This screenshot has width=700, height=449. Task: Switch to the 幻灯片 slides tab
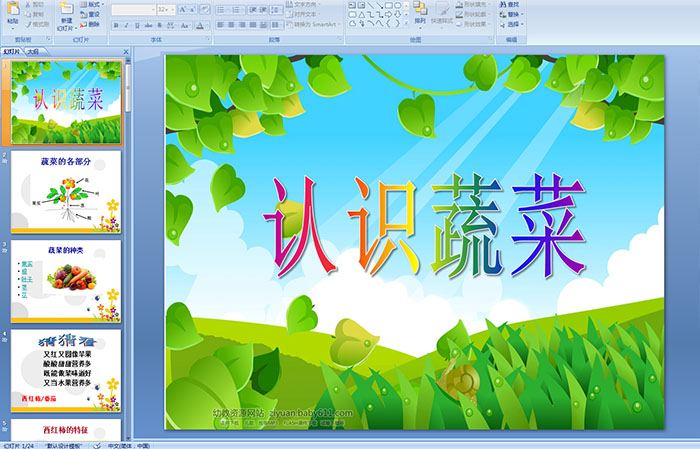point(11,51)
